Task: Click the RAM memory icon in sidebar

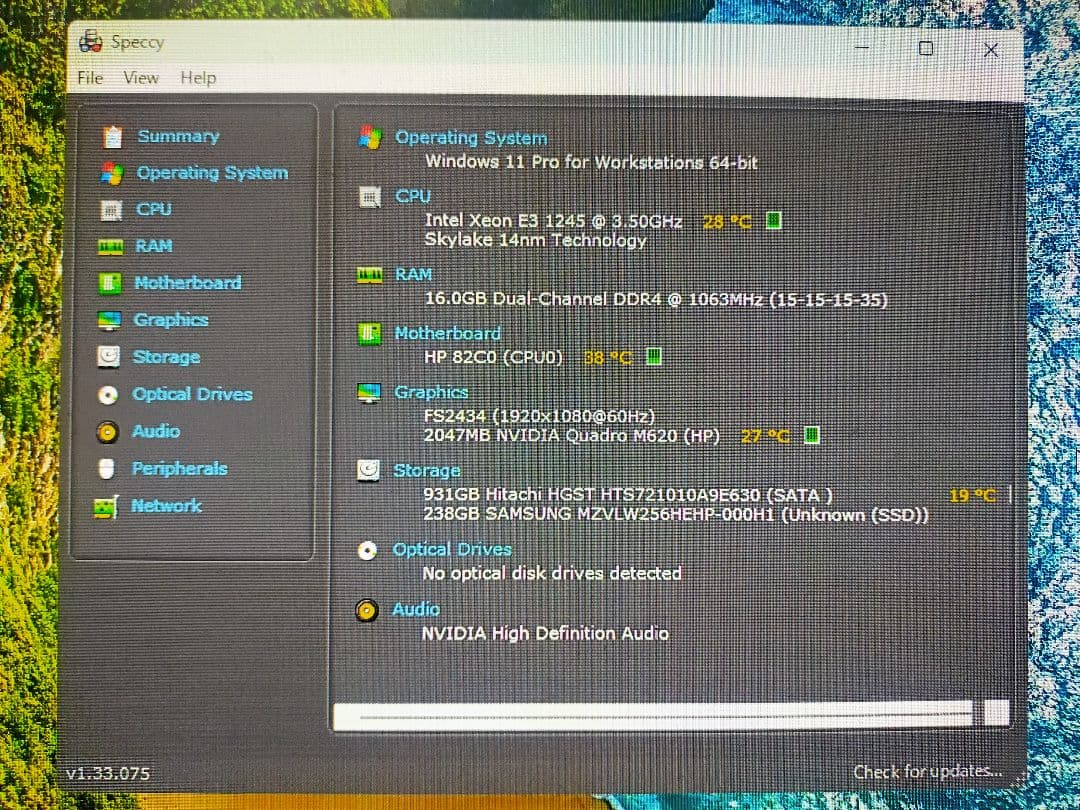Action: click(112, 246)
